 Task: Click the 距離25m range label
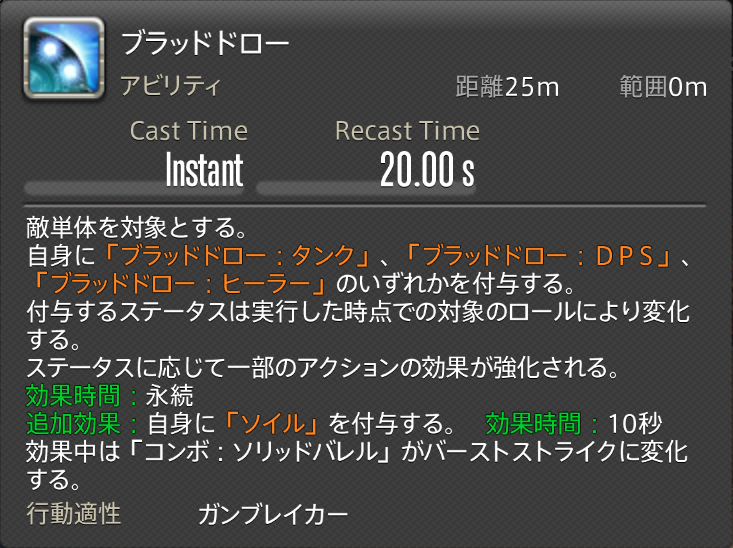coord(507,87)
